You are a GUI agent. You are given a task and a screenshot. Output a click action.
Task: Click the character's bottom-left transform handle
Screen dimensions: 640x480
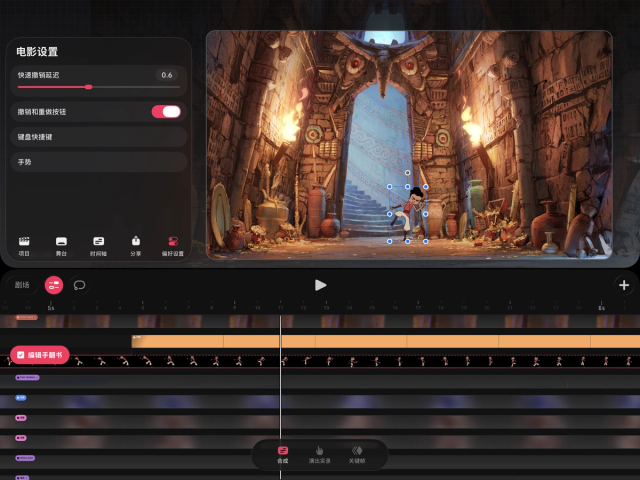pyautogui.click(x=389, y=241)
